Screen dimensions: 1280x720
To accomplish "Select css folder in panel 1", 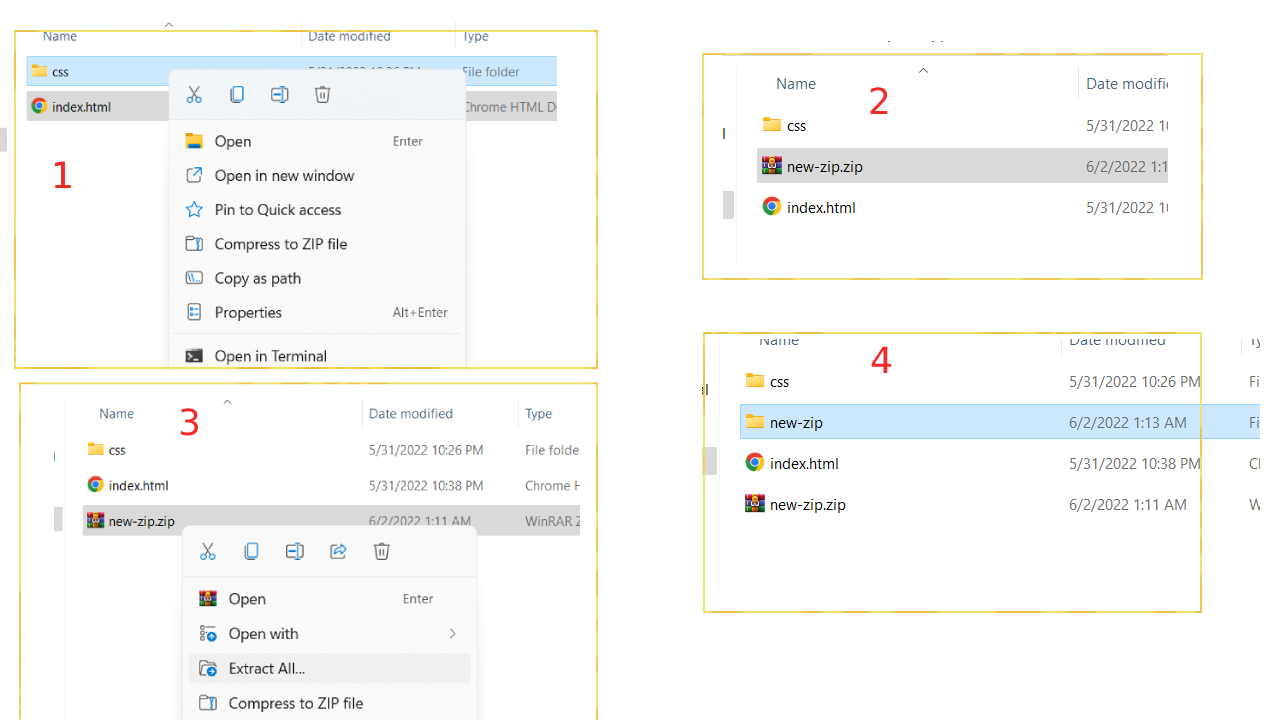I will 291,71.
